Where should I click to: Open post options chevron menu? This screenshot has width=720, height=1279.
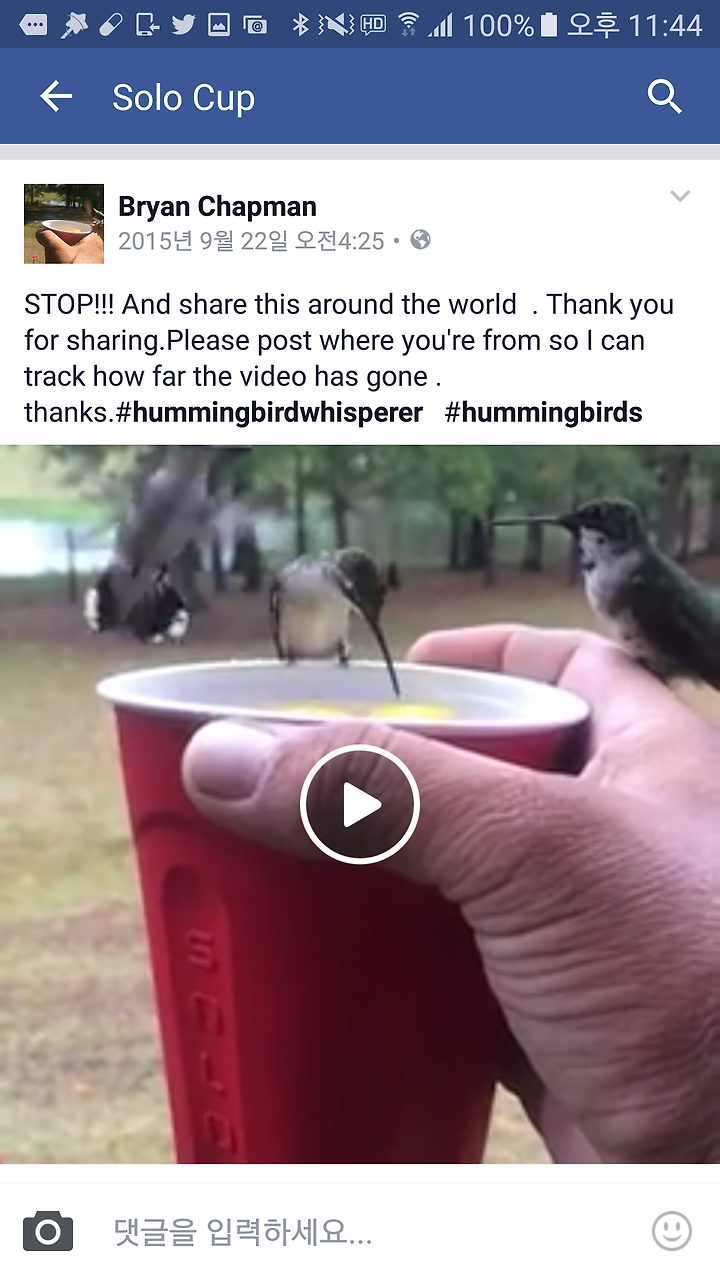[x=680, y=196]
